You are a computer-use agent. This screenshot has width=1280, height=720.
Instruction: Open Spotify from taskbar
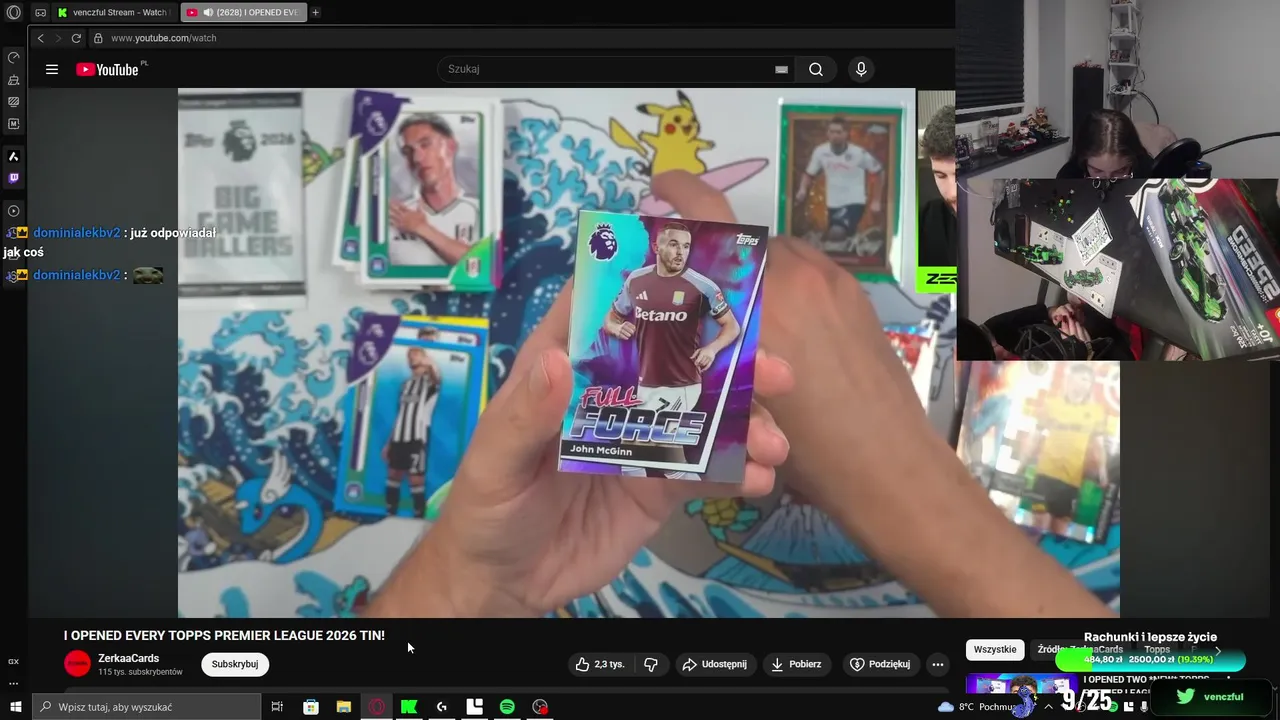tap(507, 707)
